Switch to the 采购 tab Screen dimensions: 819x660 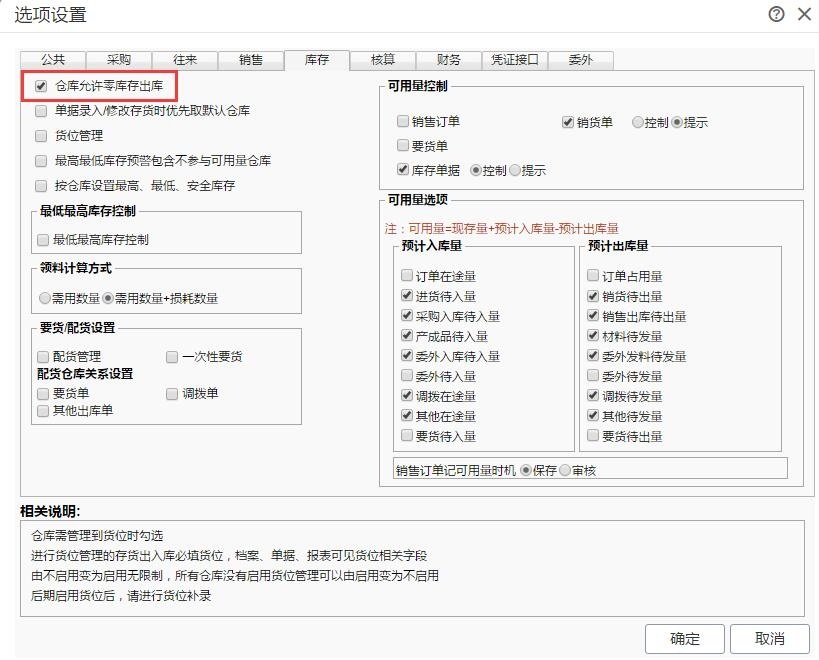point(119,60)
